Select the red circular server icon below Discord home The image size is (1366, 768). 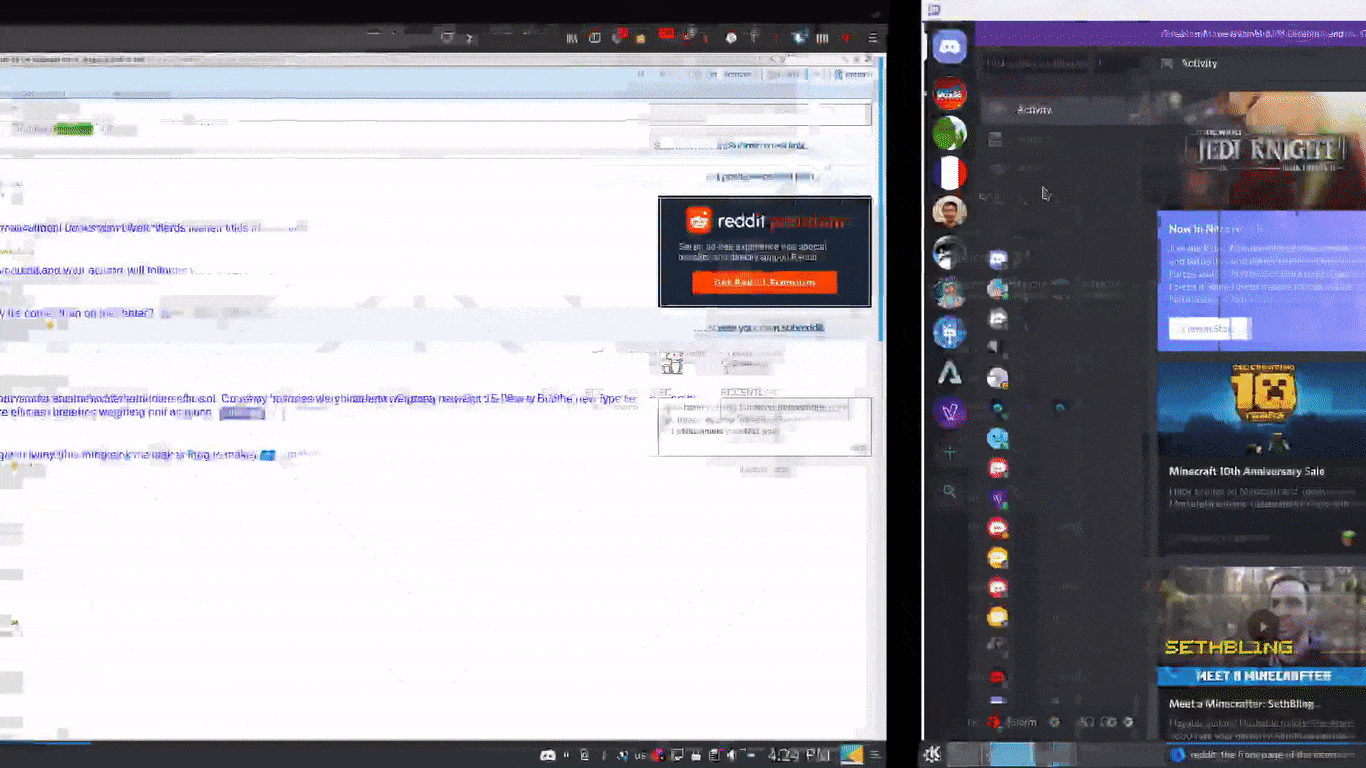click(x=949, y=93)
